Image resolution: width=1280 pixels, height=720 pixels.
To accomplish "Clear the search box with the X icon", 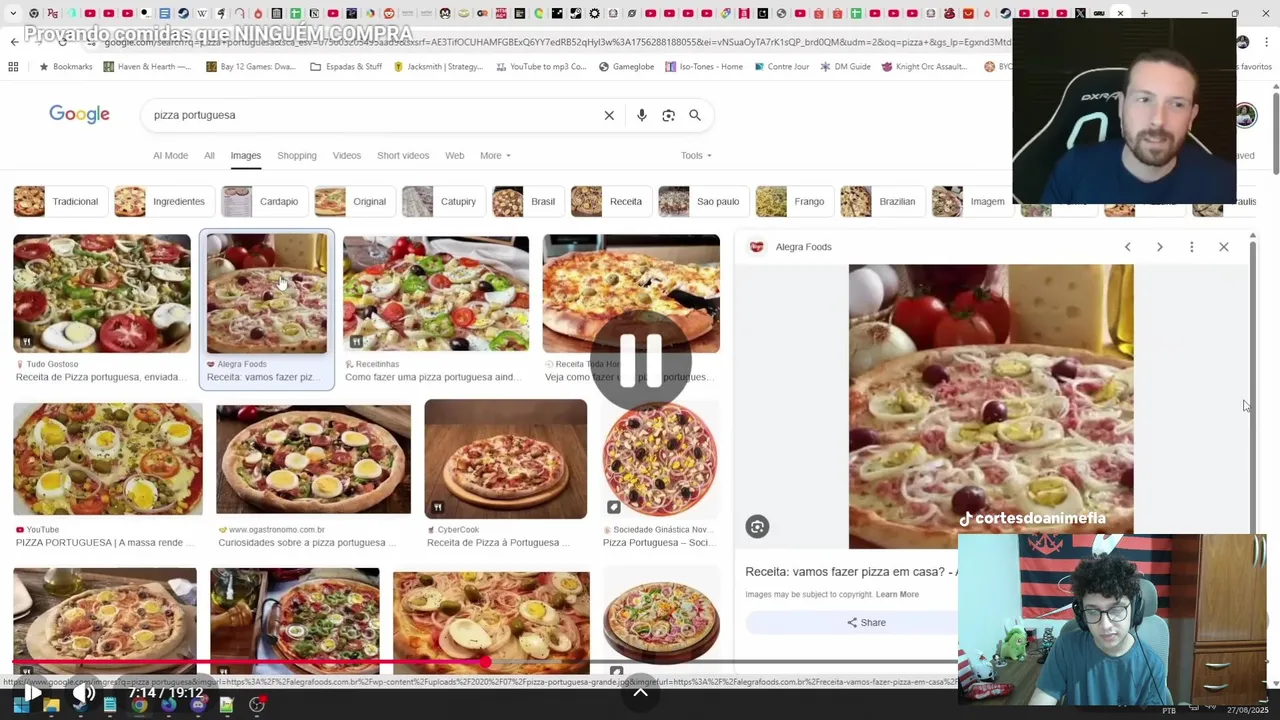I will pyautogui.click(x=609, y=115).
